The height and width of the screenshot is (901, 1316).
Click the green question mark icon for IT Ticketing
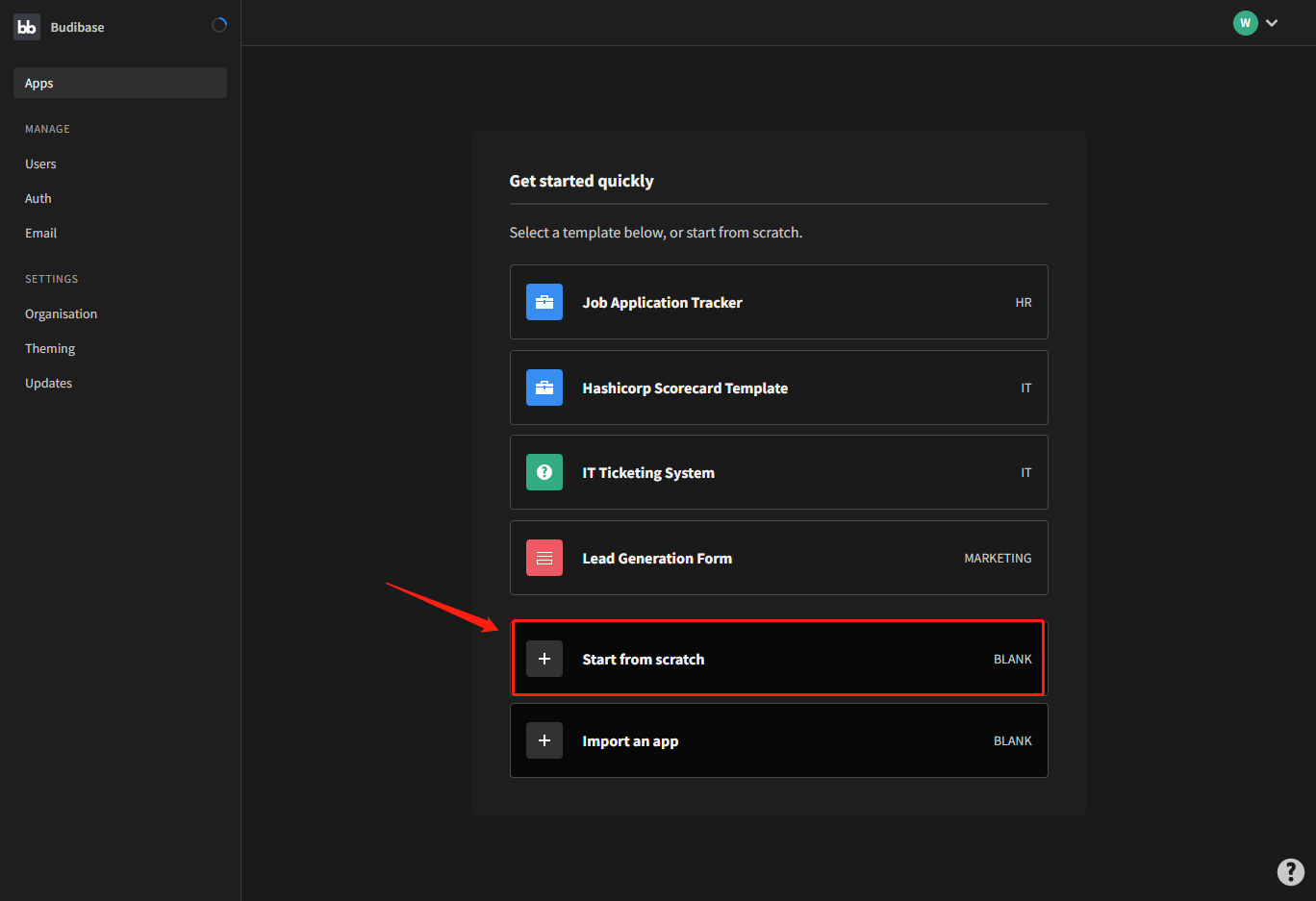[x=544, y=472]
